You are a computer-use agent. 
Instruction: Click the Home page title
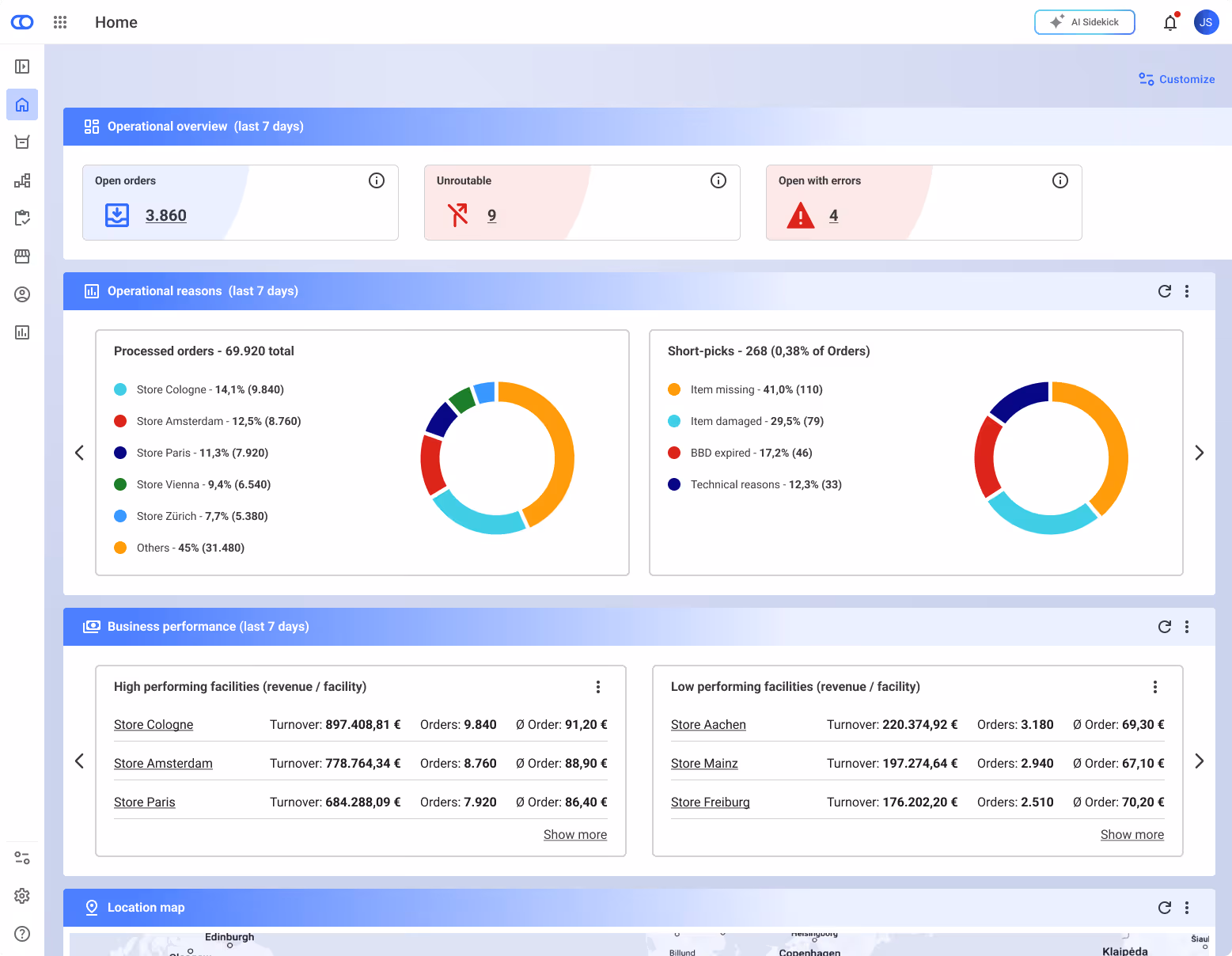tap(116, 22)
